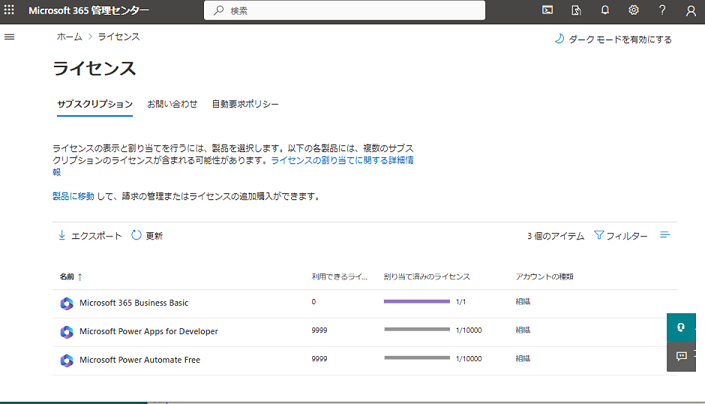Click 9999 in Power Apps for Developer row
Viewport: 705px width, 404px height.
pos(319,330)
